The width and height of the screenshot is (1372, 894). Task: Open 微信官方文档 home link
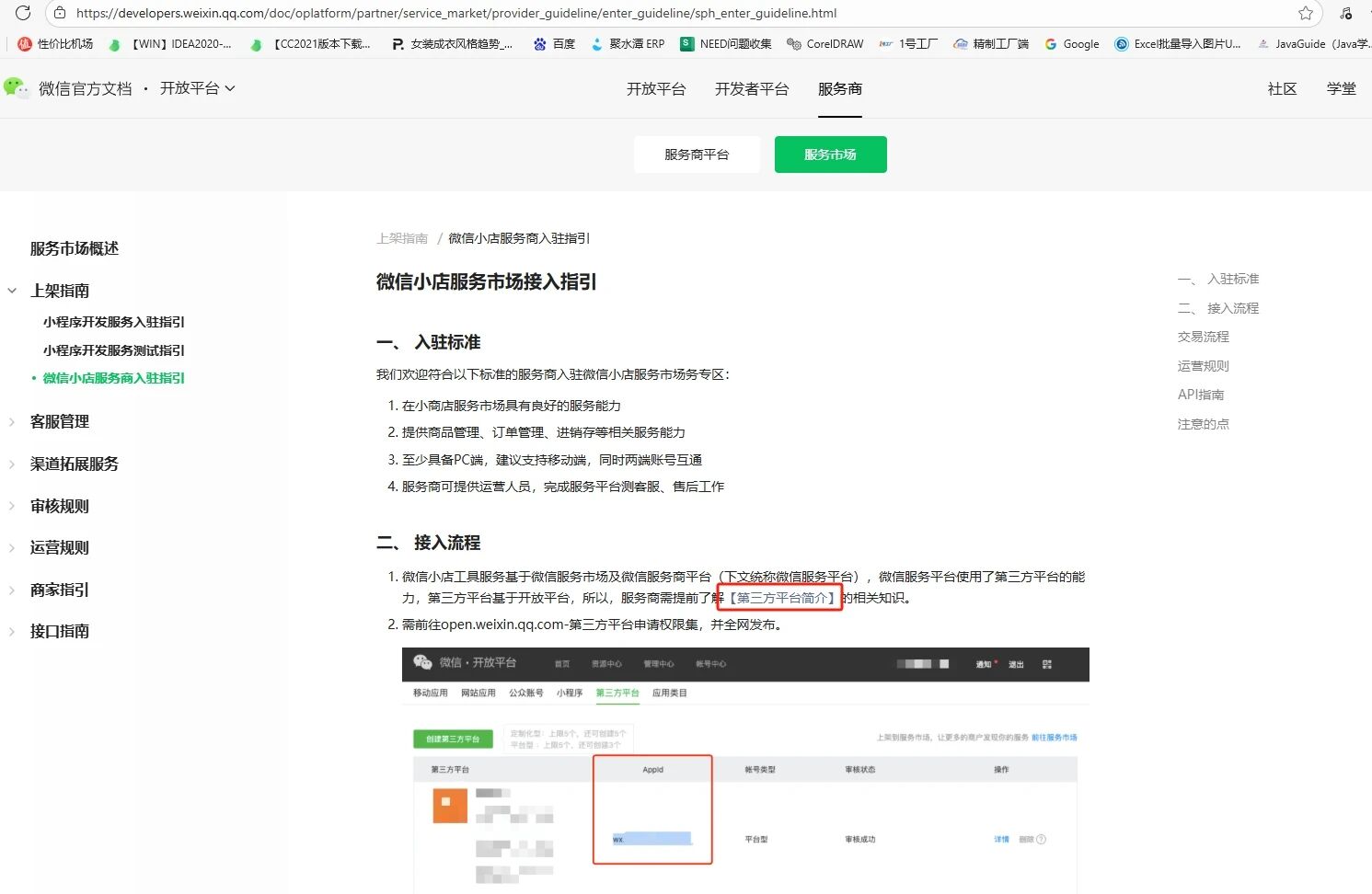tap(86, 88)
